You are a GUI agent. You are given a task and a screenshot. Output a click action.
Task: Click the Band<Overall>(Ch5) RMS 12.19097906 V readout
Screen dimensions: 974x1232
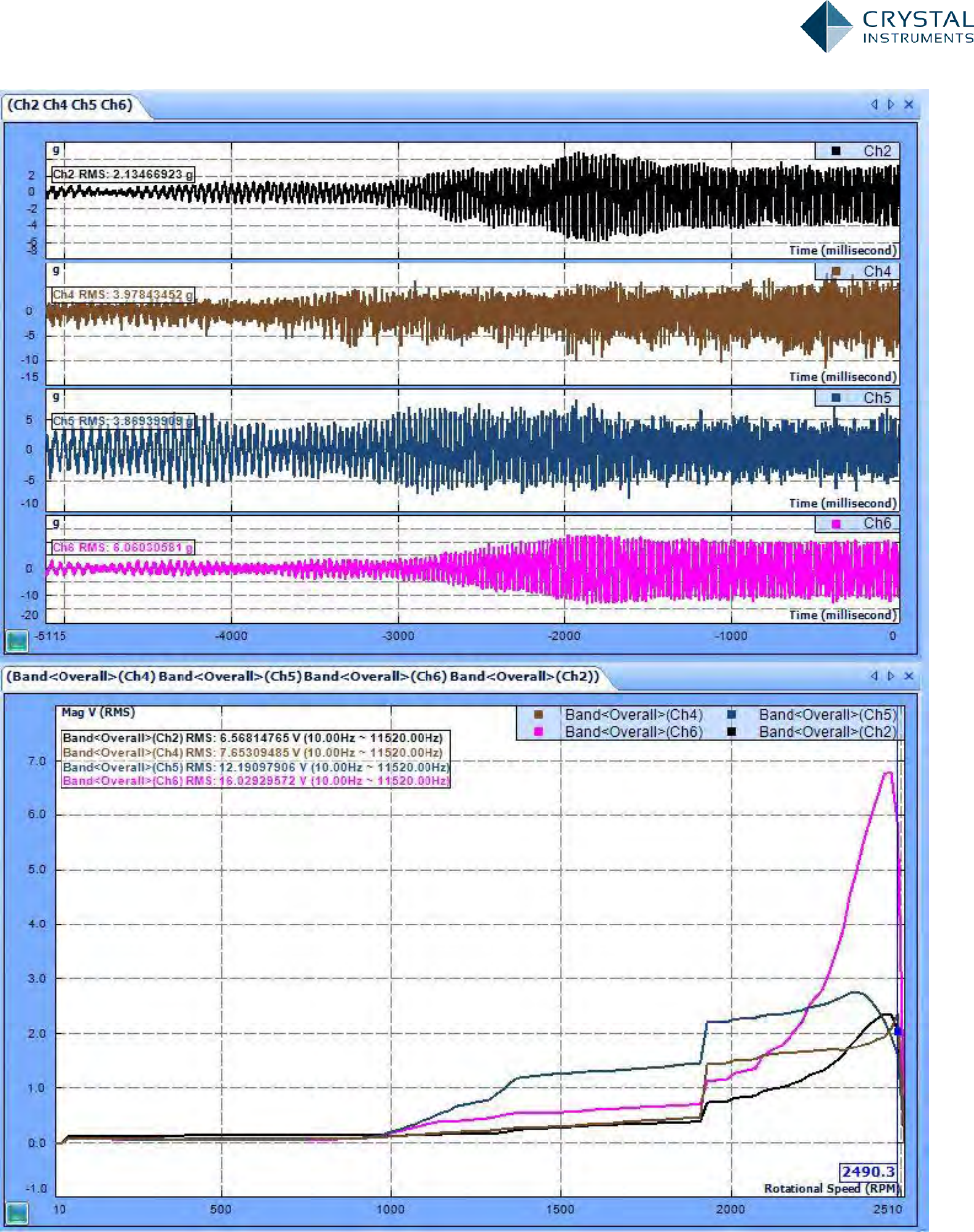click(256, 767)
